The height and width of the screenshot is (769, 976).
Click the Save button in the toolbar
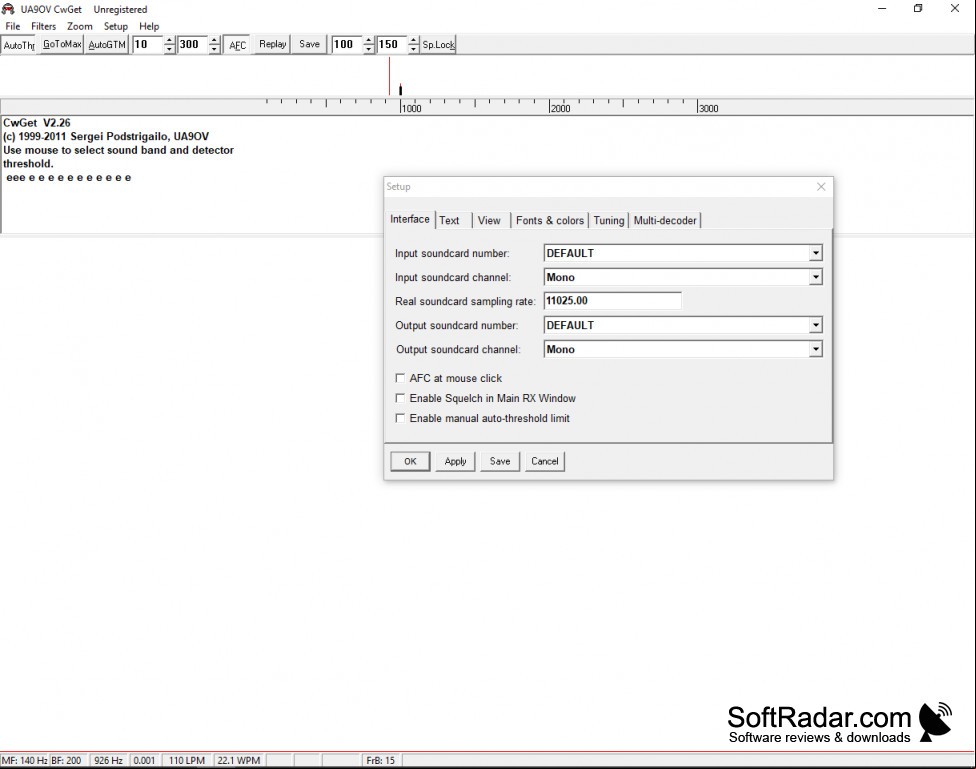click(x=309, y=45)
